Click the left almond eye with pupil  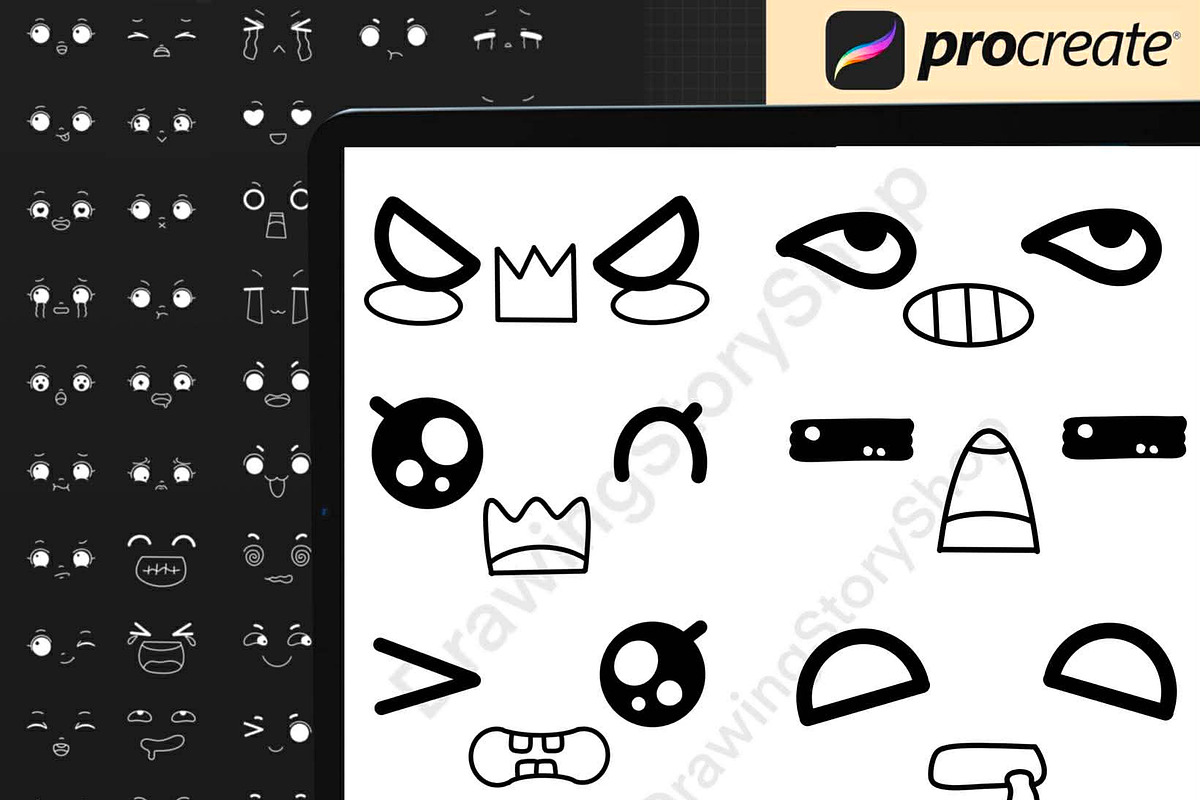point(846,249)
